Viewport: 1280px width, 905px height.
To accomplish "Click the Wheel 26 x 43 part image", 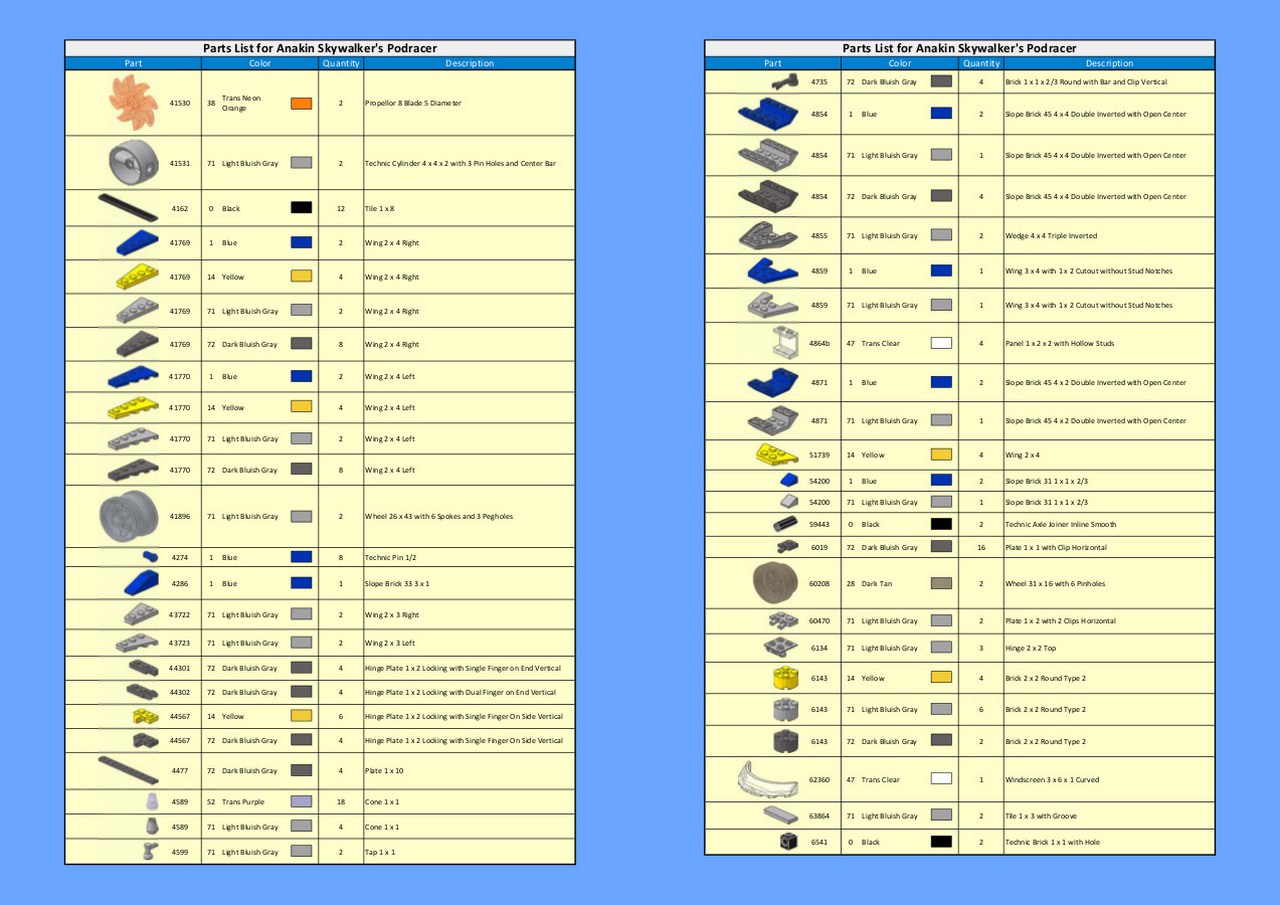I will click(x=129, y=517).
